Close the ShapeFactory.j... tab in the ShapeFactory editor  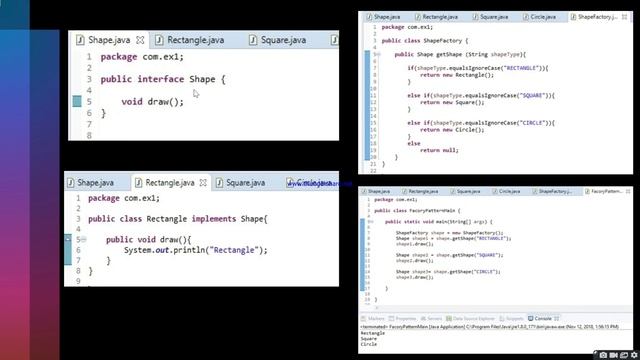(624, 17)
